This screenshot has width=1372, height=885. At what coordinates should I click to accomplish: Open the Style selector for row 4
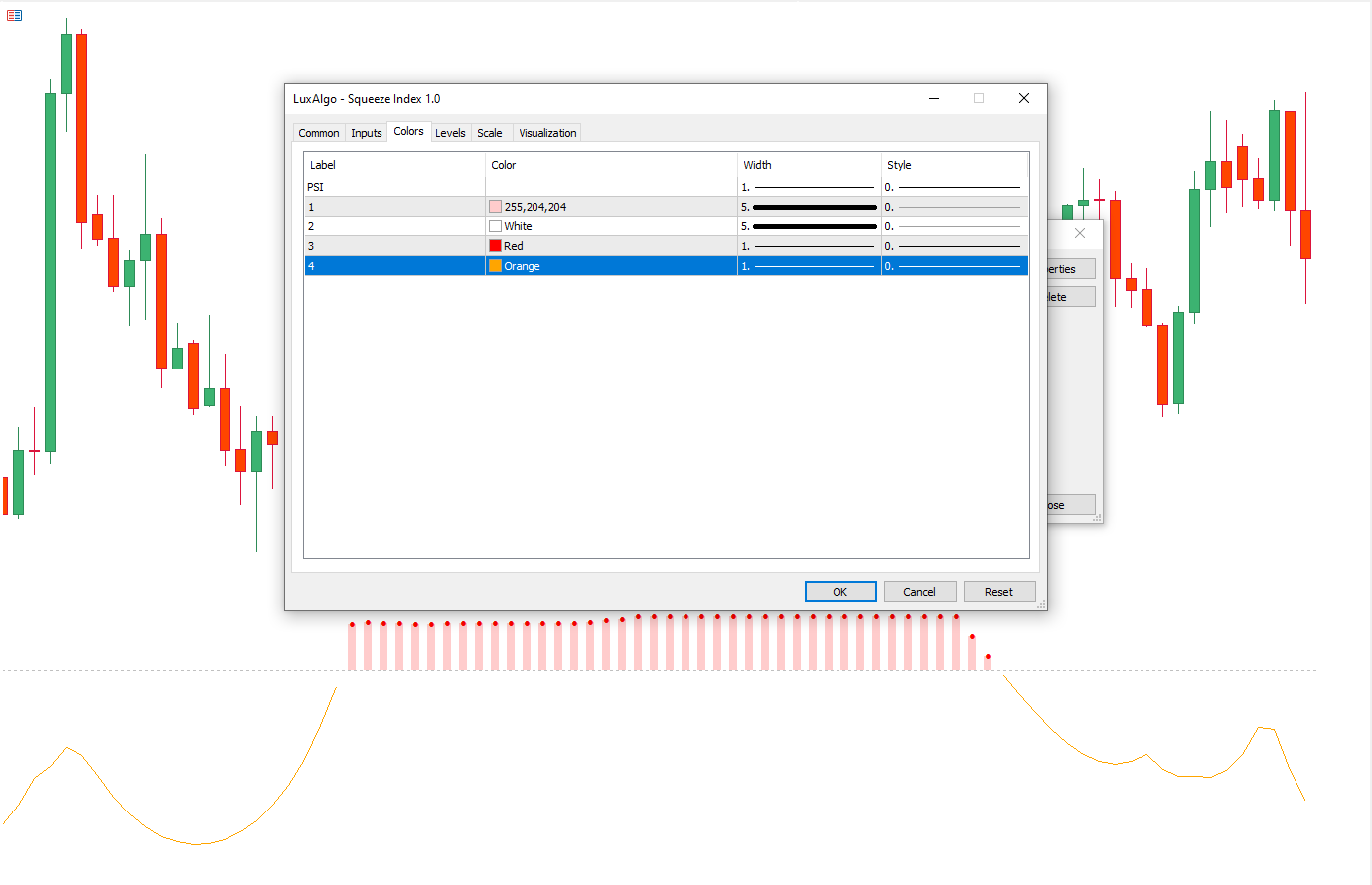[x=955, y=266]
